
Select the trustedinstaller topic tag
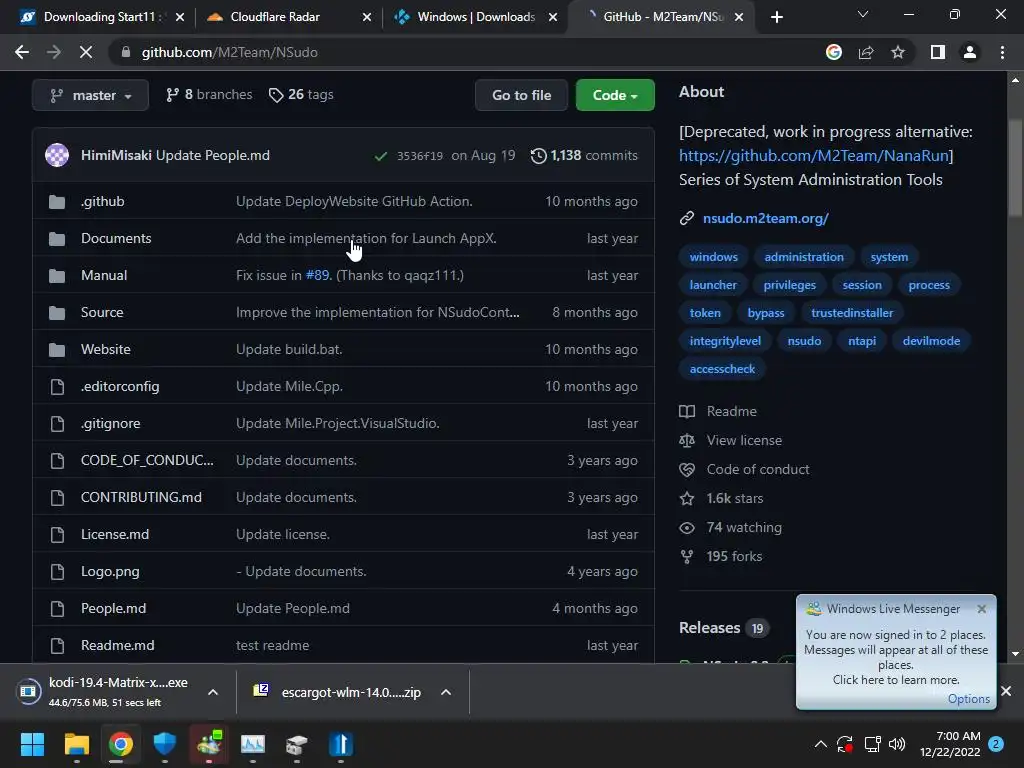[852, 313]
